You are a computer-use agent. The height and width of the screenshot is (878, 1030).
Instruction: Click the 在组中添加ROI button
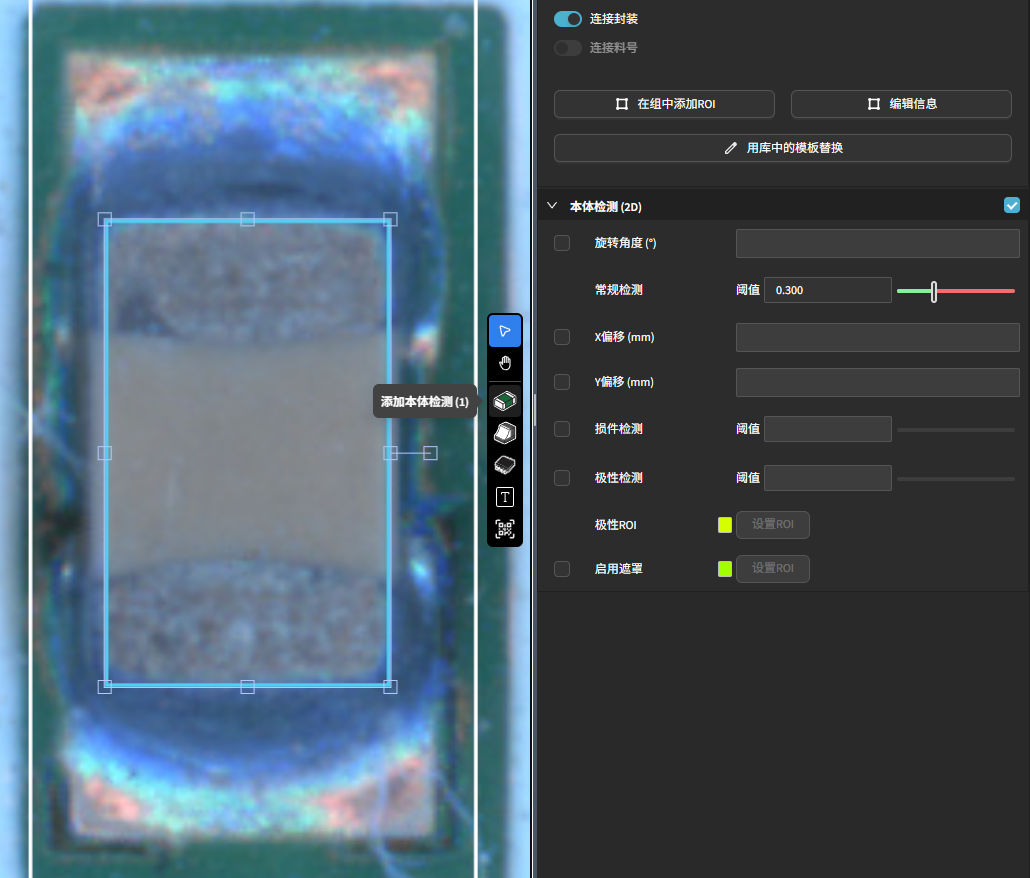coord(664,104)
